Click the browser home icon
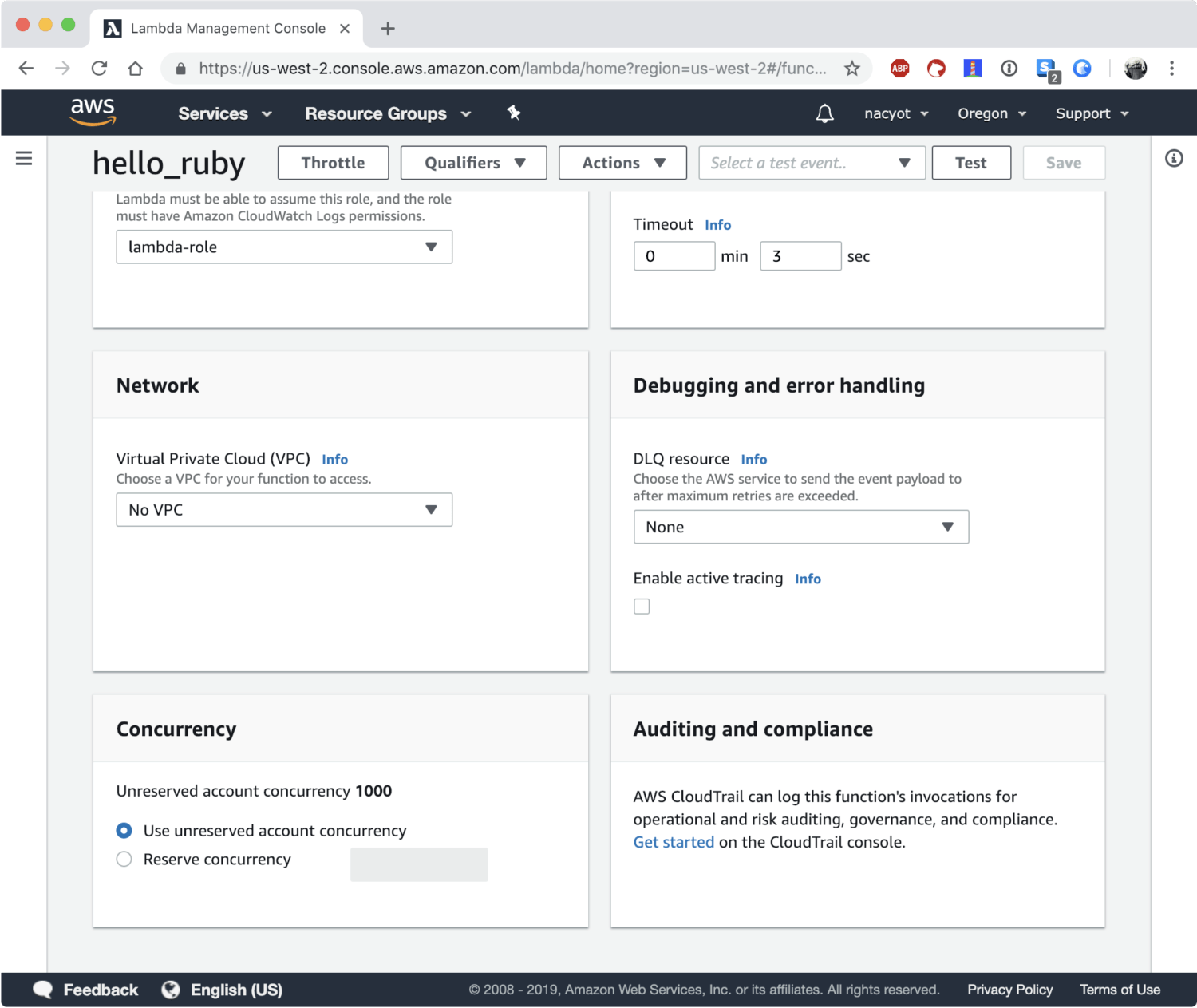Image resolution: width=1197 pixels, height=1008 pixels. [x=135, y=69]
